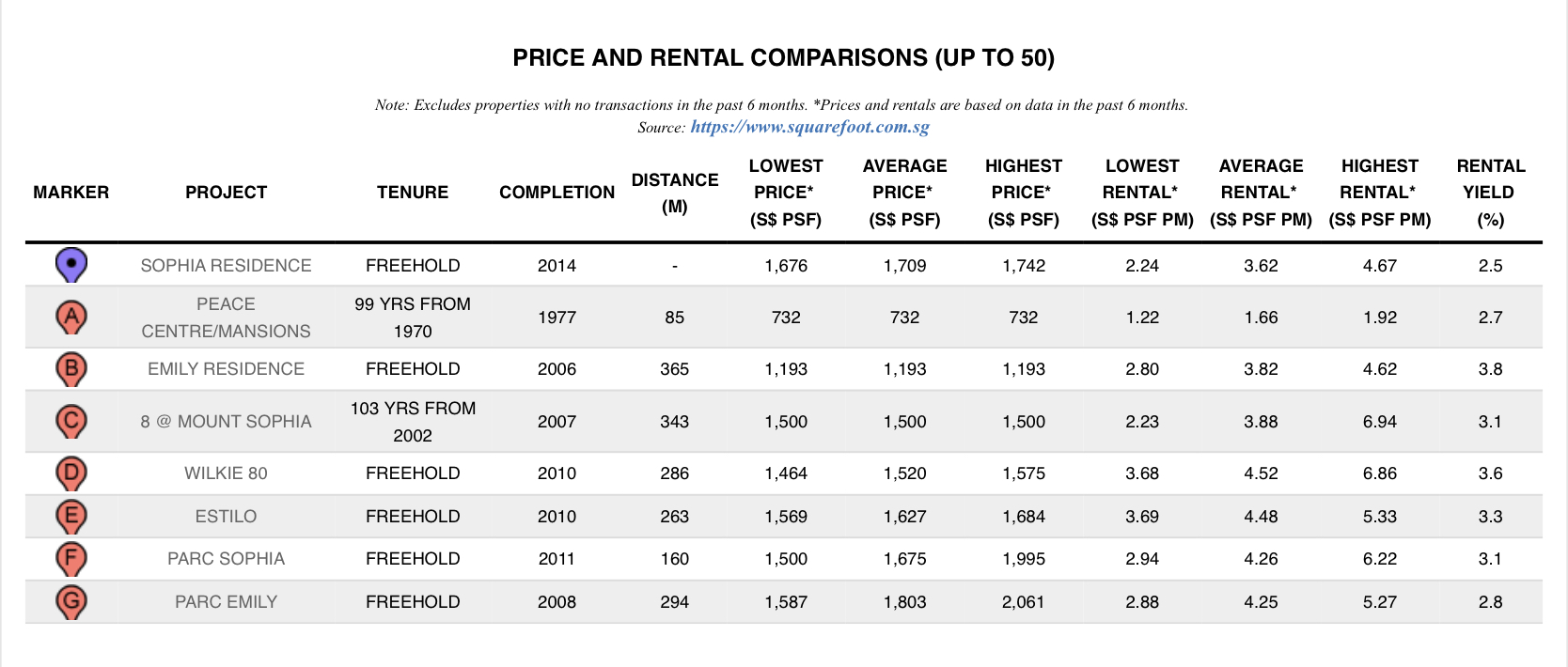Open the 8 @ Mount Sophia project
The width and height of the screenshot is (1568, 667).
[x=226, y=422]
